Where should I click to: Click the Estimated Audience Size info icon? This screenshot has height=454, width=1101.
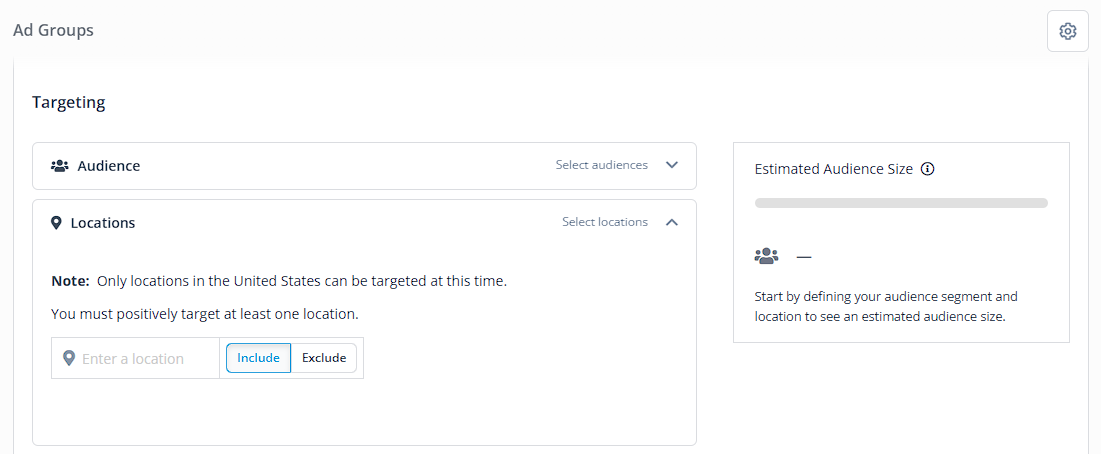coord(928,169)
